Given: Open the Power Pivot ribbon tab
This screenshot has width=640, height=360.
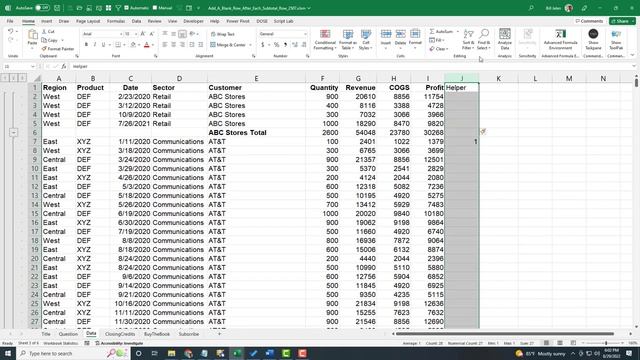Looking at the screenshot, I should coord(238,21).
